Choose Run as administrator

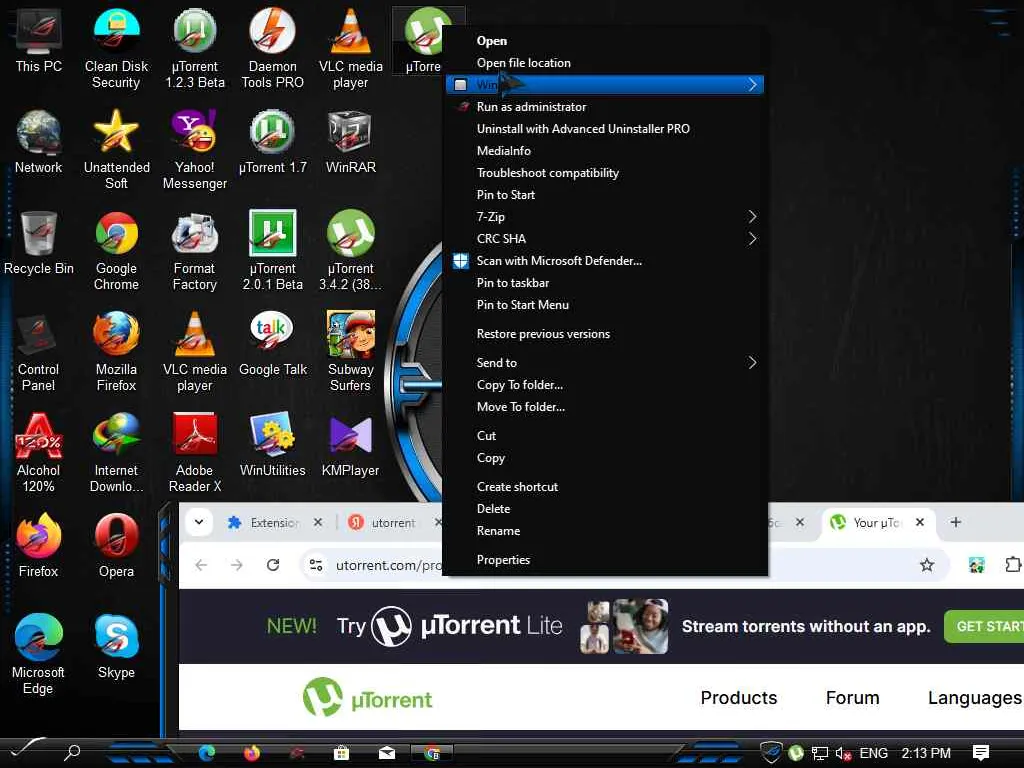605,106
